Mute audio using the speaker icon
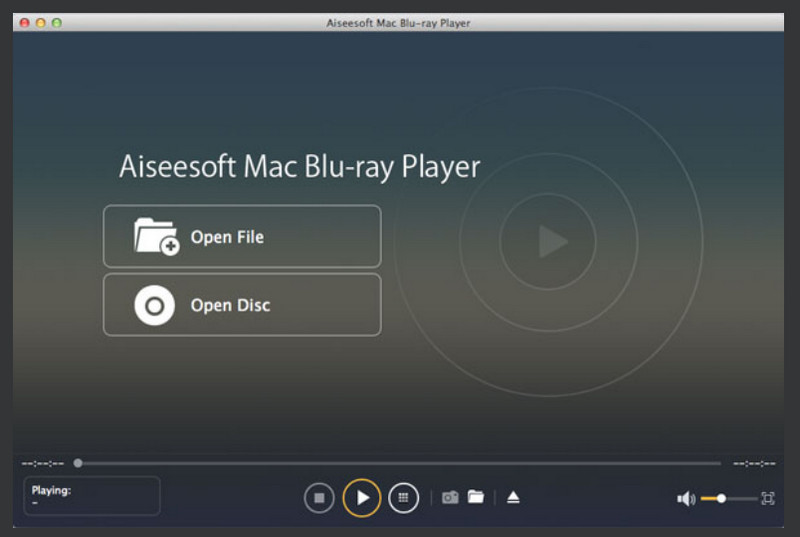 (686, 498)
